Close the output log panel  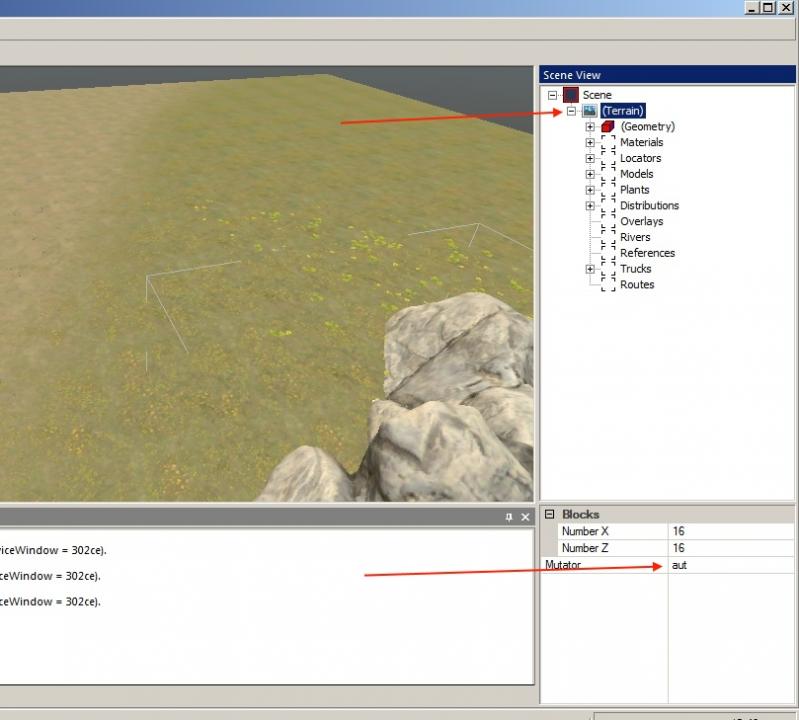pos(525,517)
